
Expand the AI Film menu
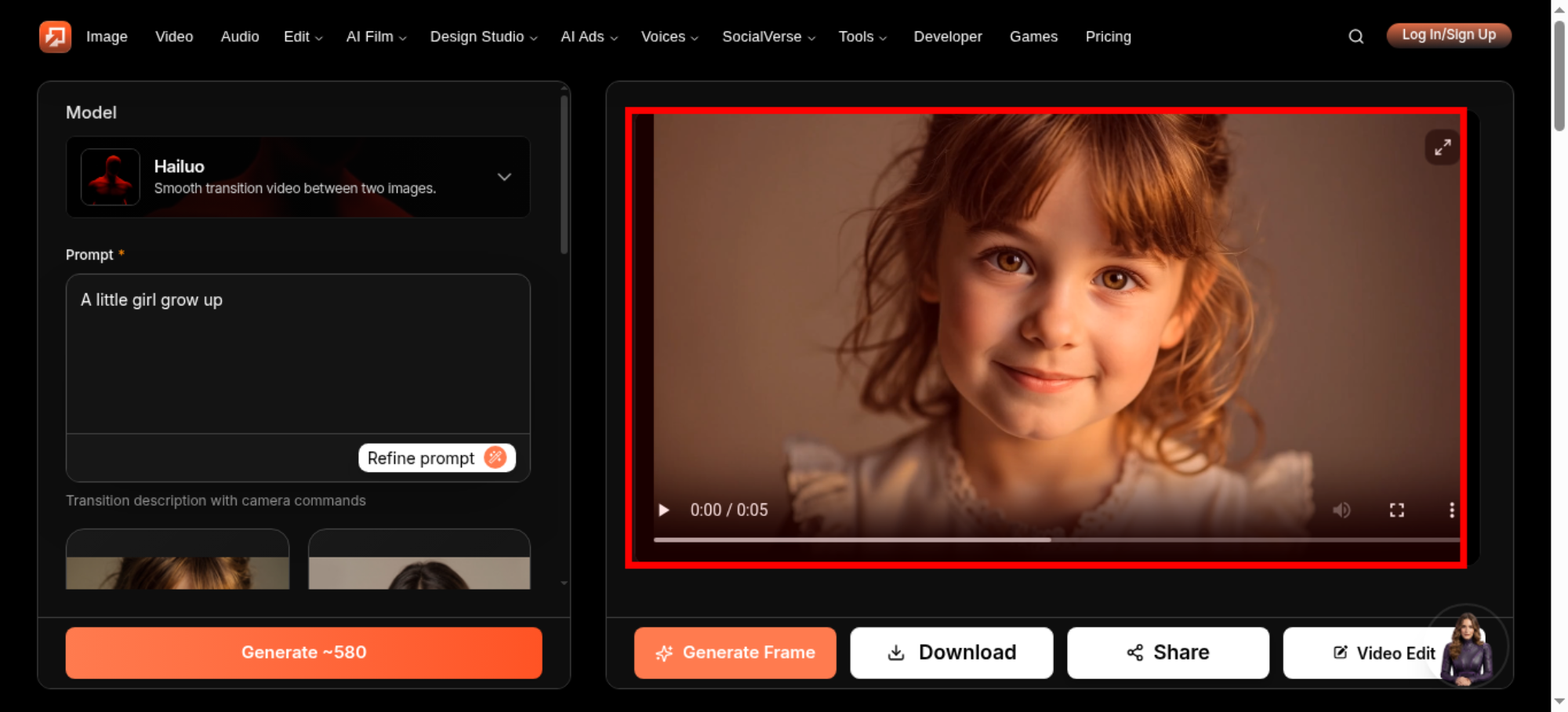376,36
